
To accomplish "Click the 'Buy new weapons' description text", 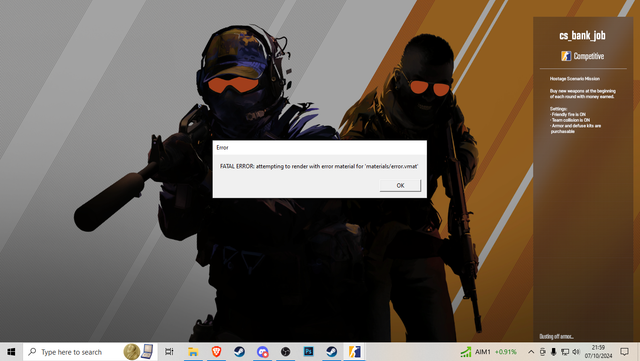I will (x=582, y=94).
